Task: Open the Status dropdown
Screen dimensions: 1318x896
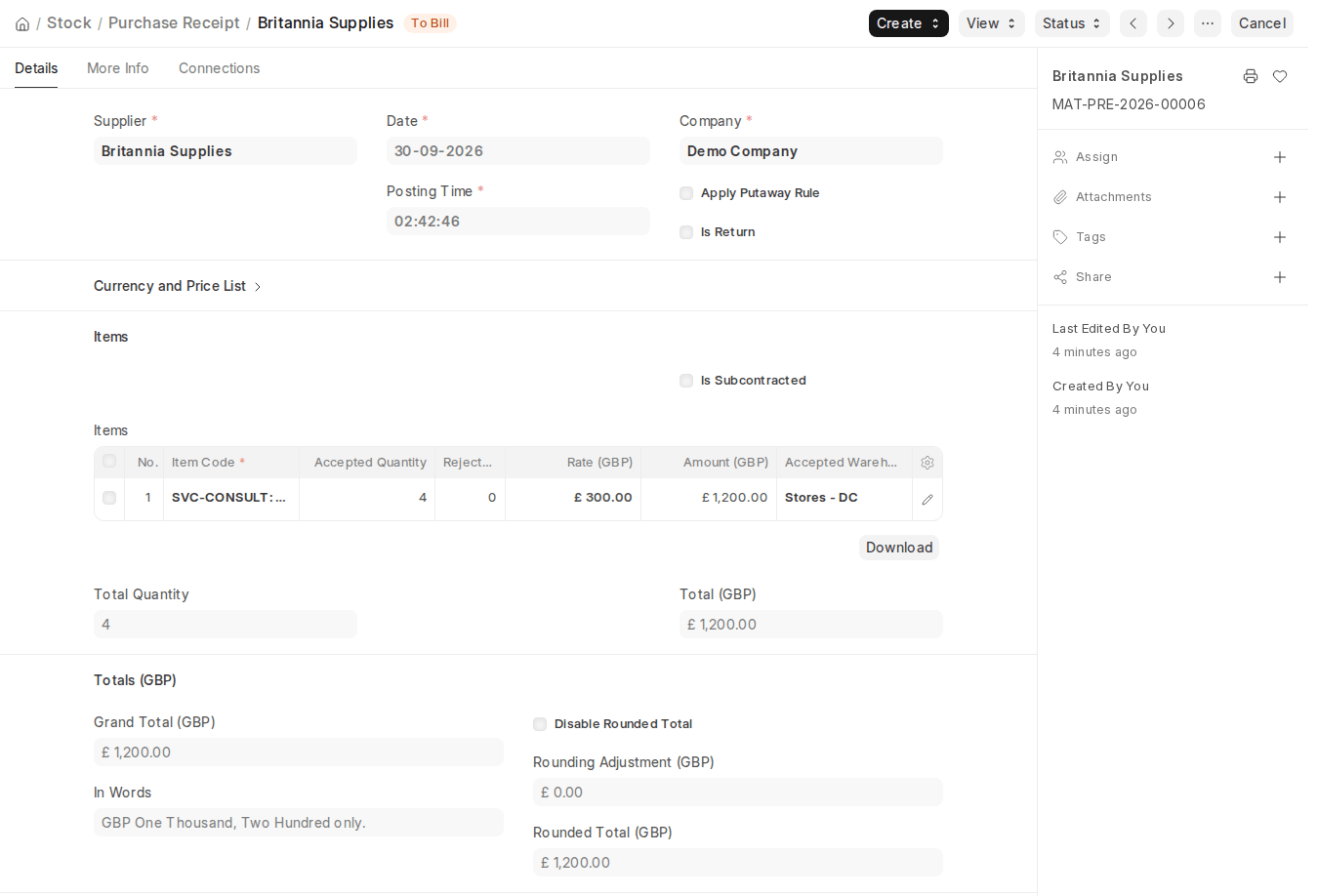Action: click(x=1072, y=23)
